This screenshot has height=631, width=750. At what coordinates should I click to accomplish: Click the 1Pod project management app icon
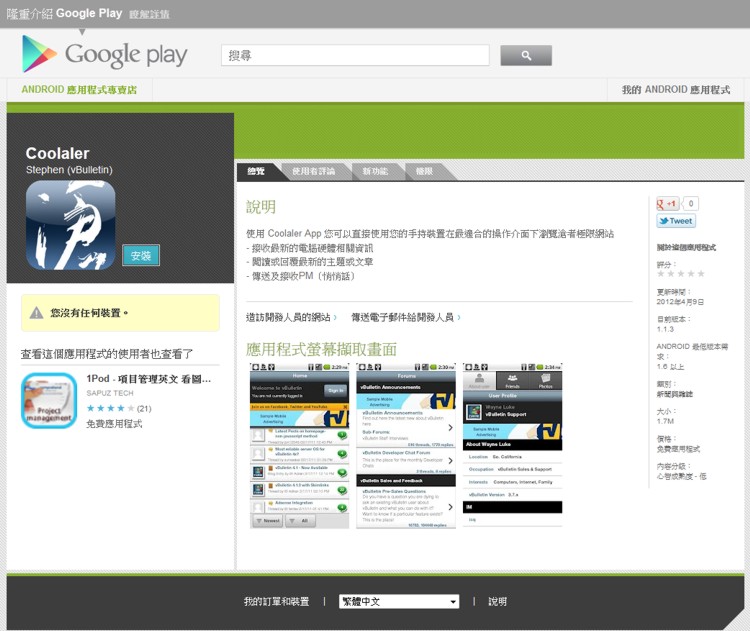pos(49,400)
